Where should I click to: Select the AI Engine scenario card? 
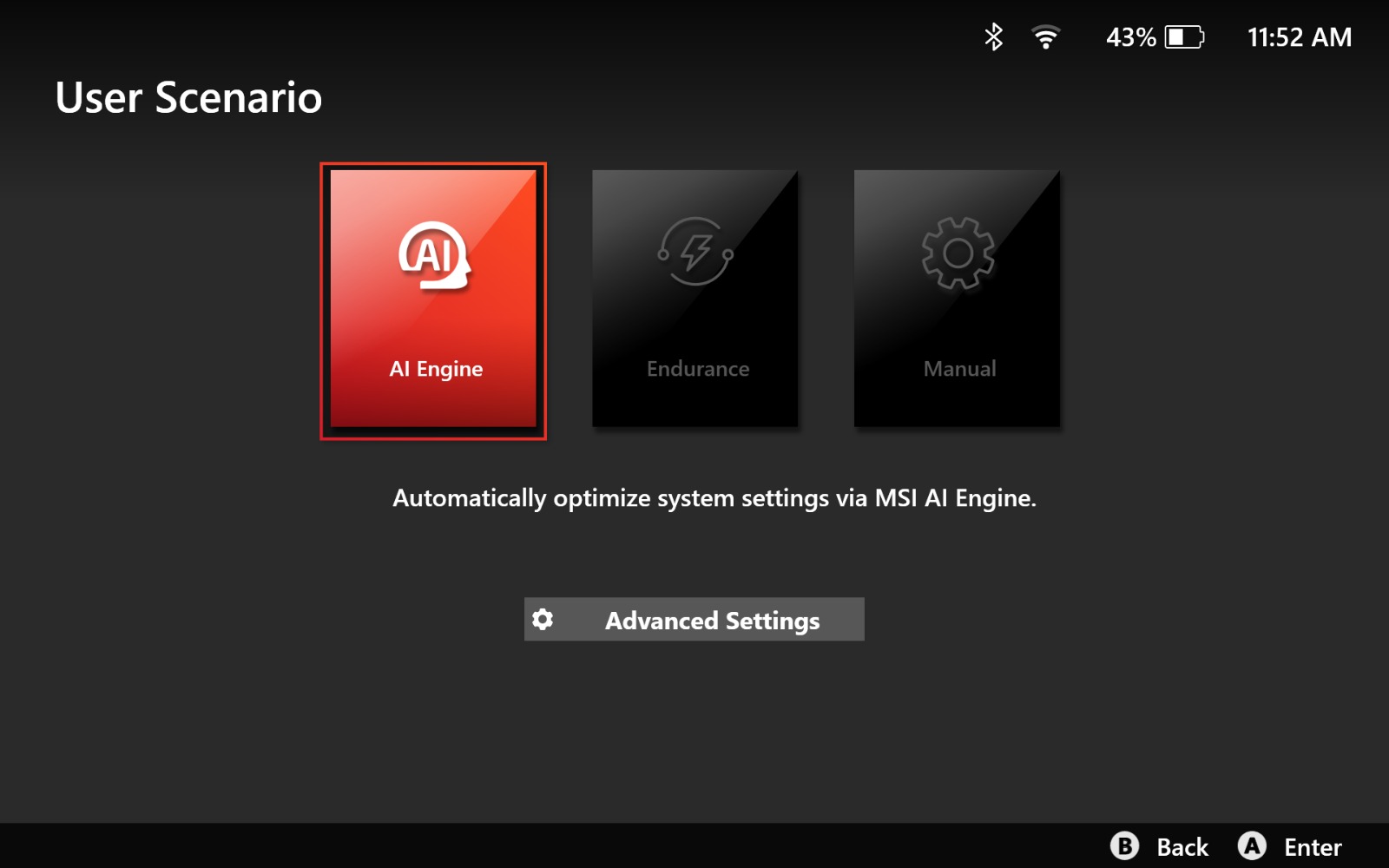pos(433,300)
